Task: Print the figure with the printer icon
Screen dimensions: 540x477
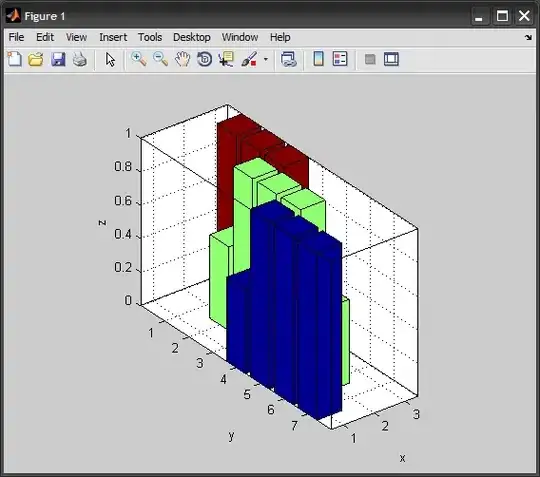Action: point(80,59)
